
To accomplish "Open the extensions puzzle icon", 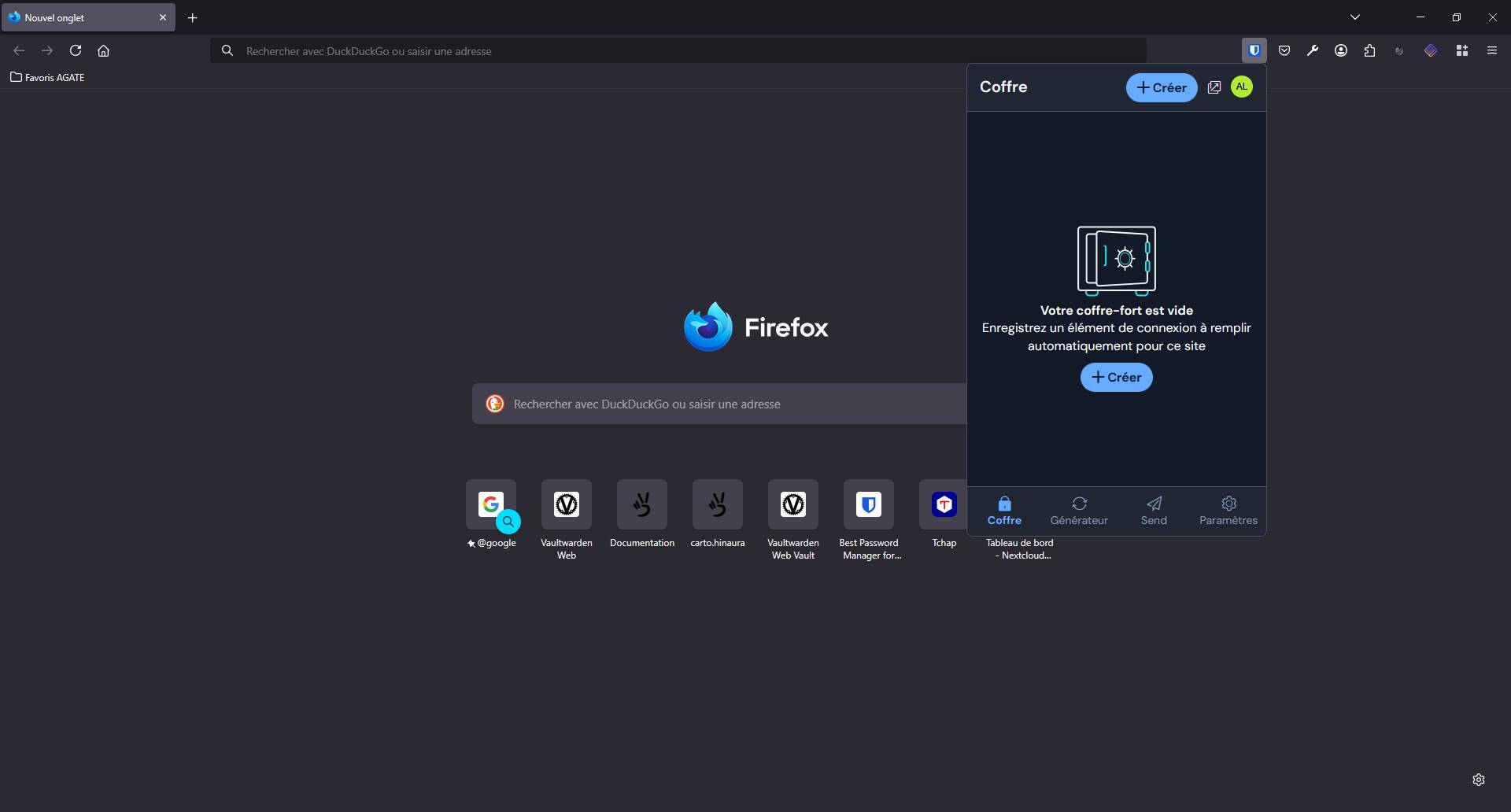I will tap(1369, 50).
